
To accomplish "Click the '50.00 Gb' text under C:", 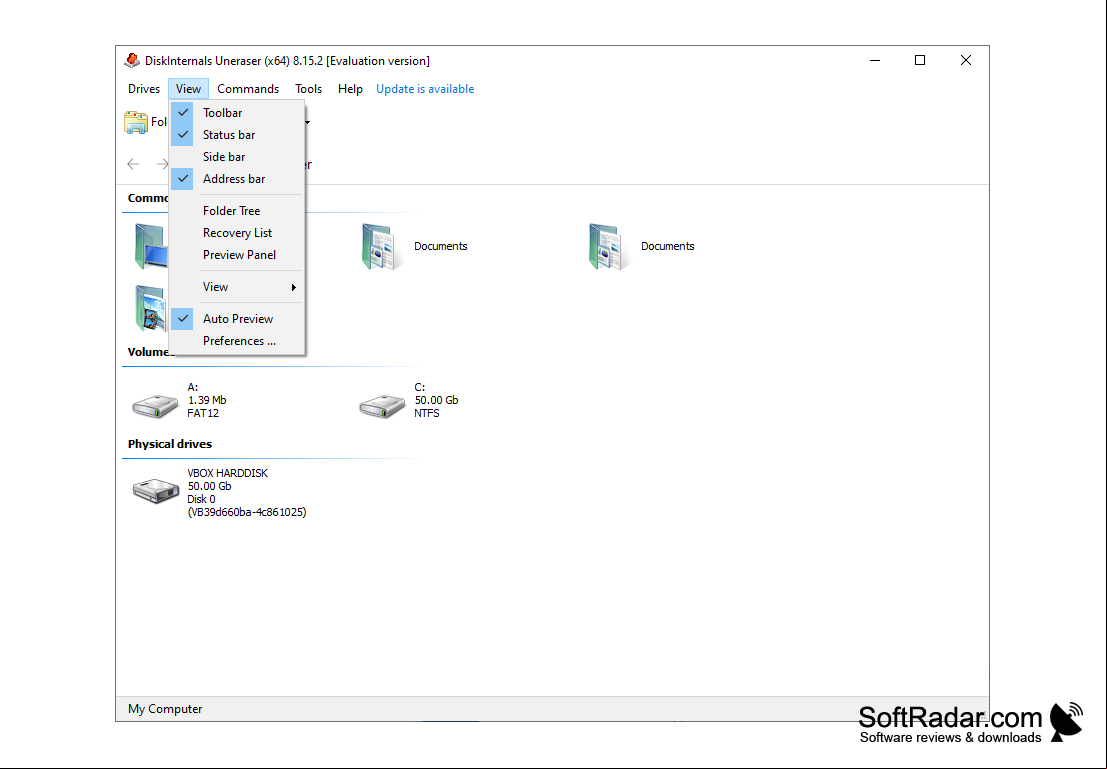I will [x=436, y=400].
